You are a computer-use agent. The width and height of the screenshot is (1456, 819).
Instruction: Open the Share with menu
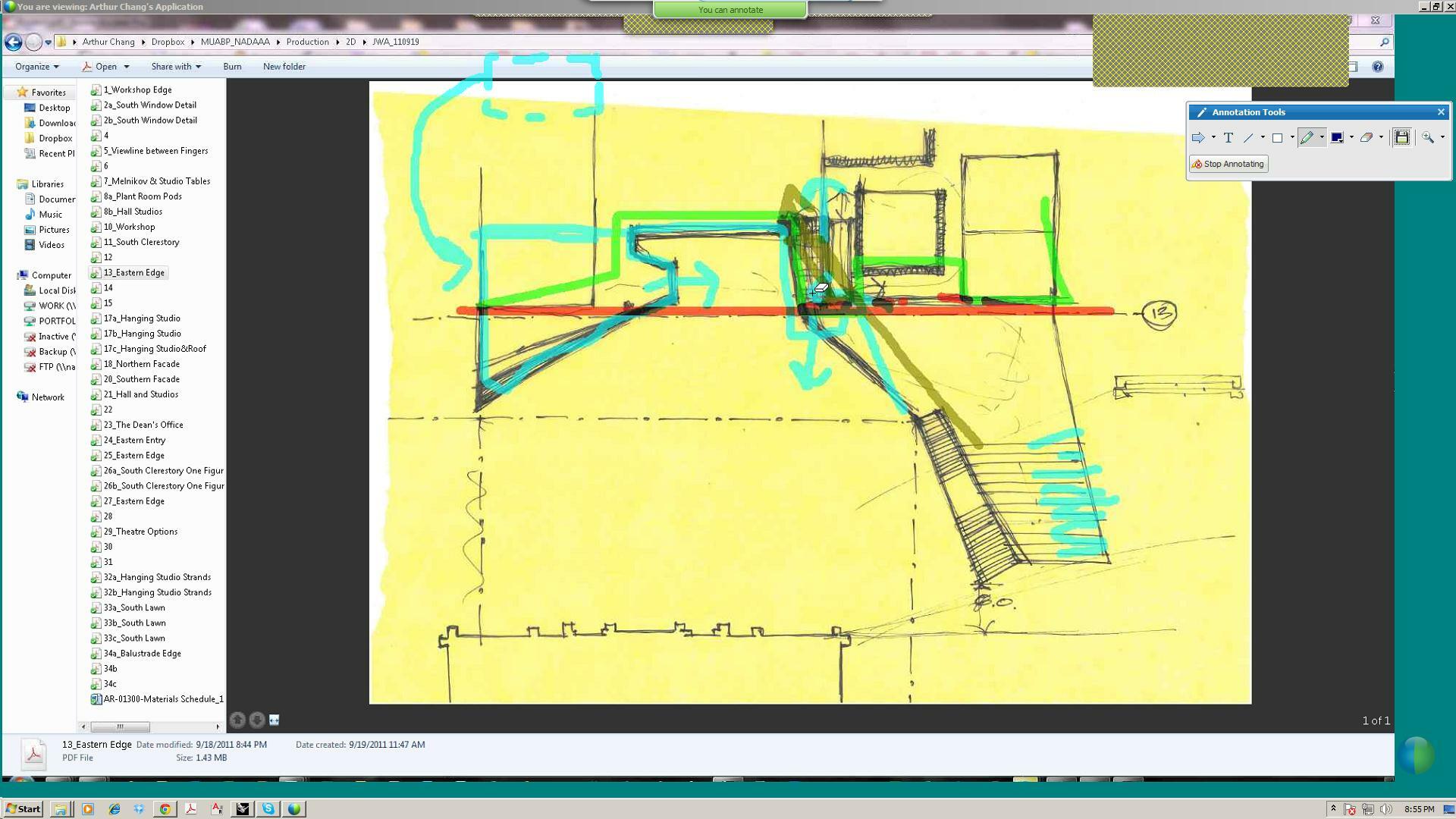[x=176, y=67]
